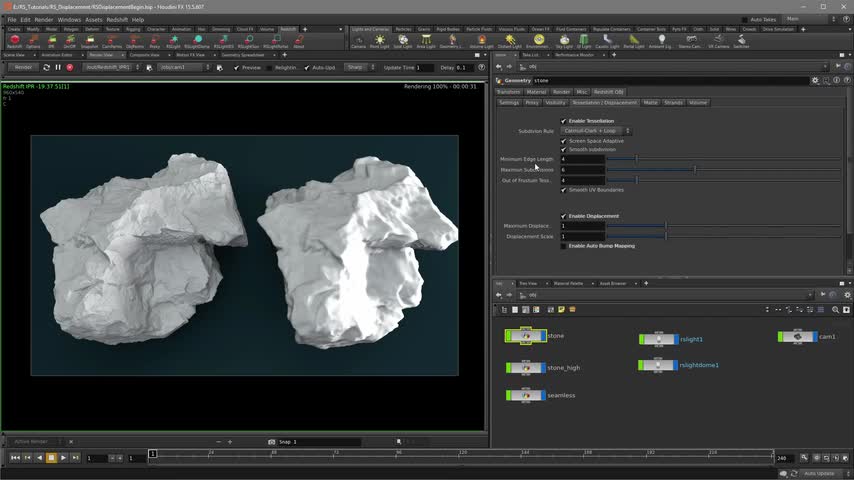Select the Area Light shelf icon

tap(425, 41)
